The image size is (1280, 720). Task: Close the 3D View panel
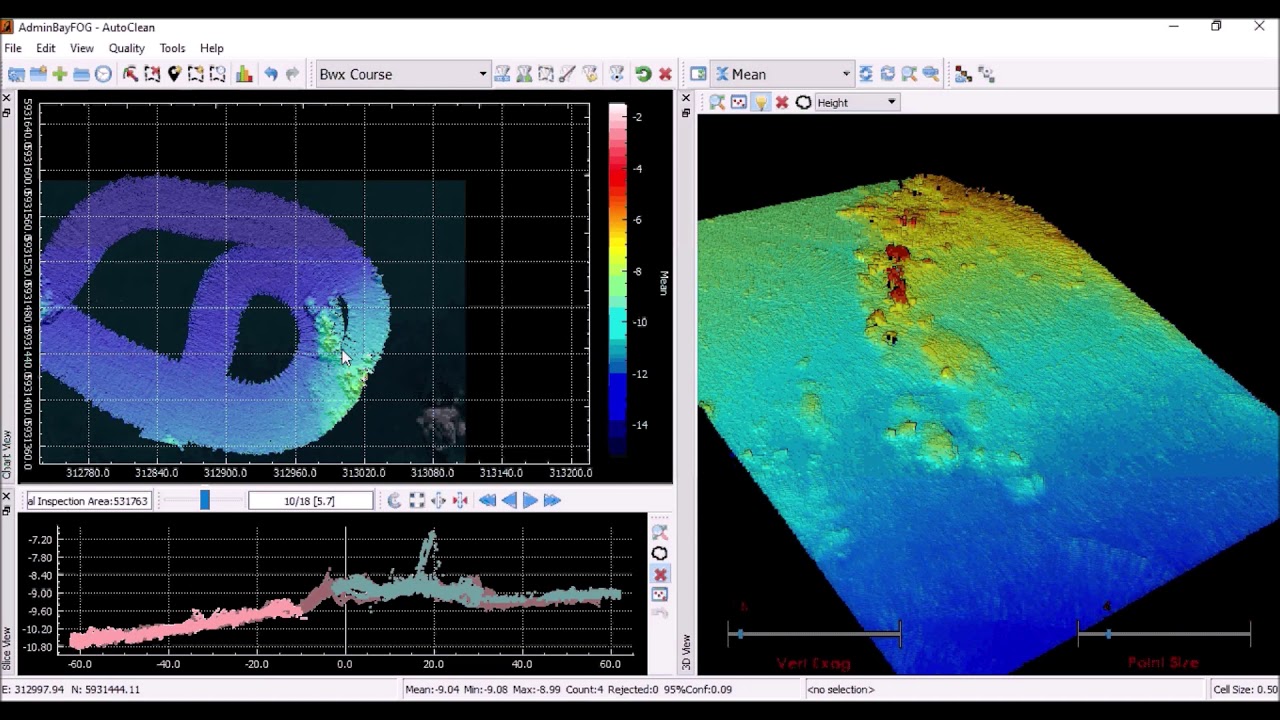(x=686, y=98)
